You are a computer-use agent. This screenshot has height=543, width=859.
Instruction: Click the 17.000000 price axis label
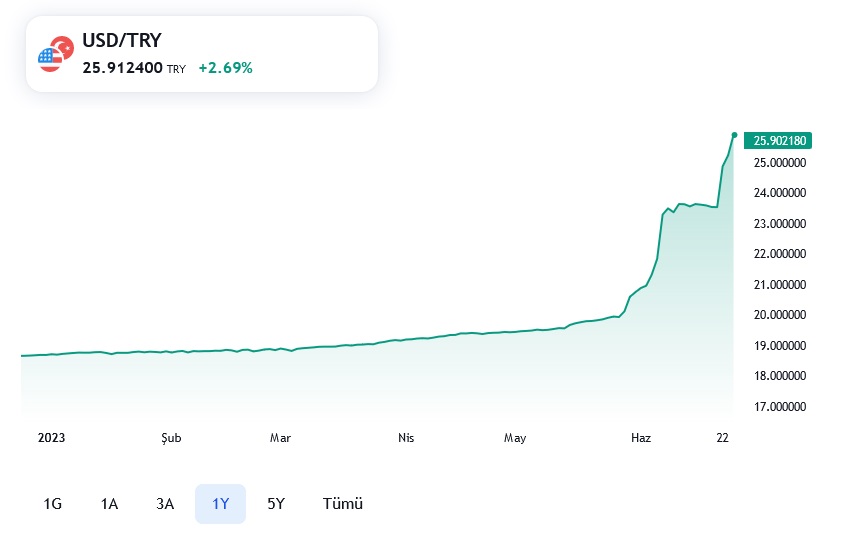780,407
